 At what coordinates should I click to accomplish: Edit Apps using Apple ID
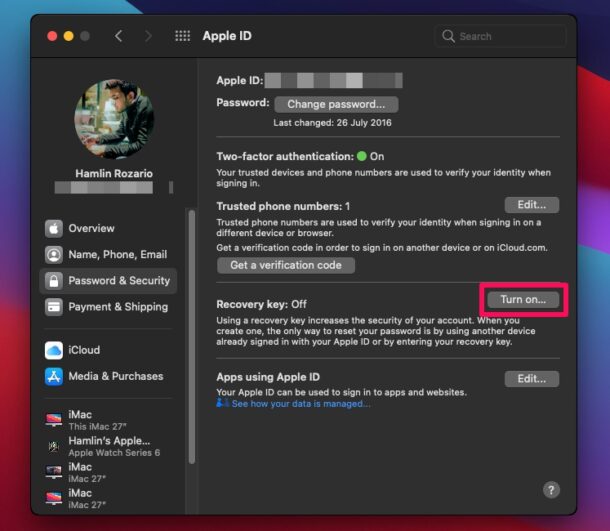532,379
